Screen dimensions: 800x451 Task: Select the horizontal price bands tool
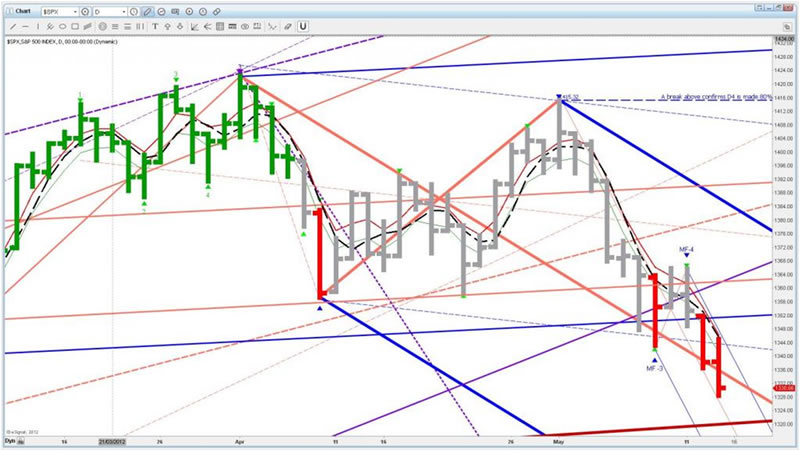click(127, 26)
